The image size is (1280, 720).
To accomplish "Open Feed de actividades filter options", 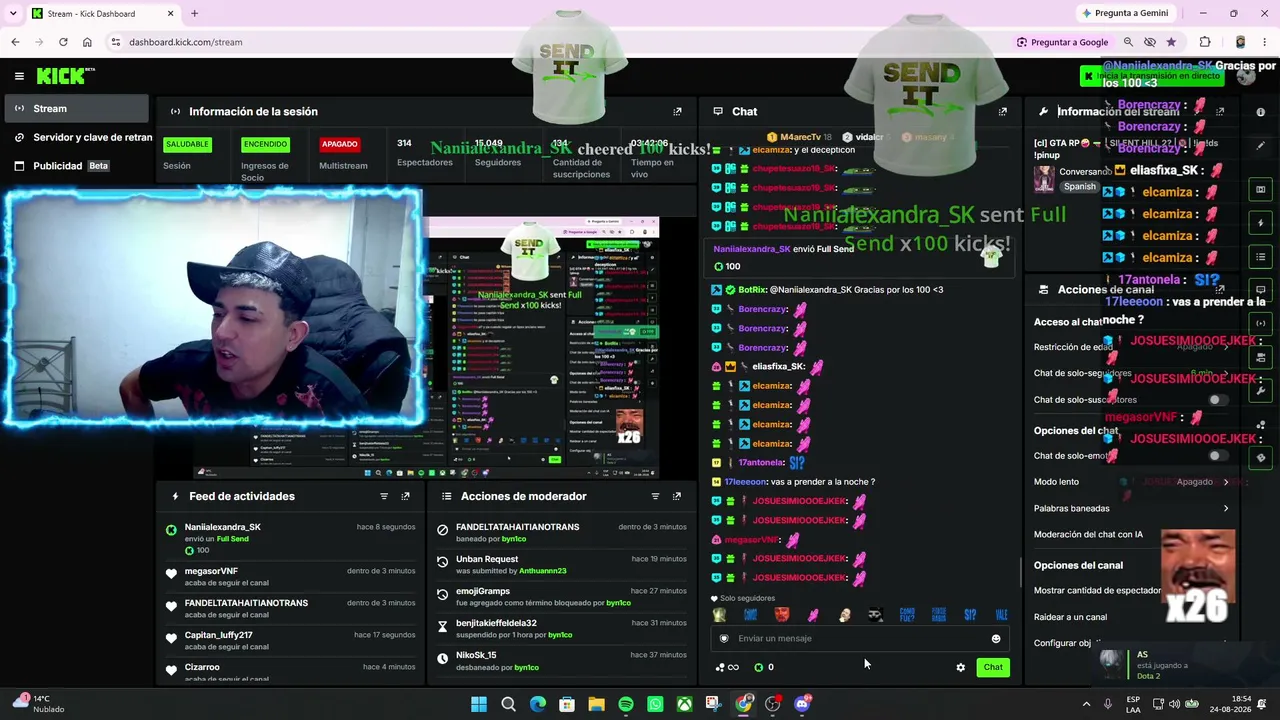I will coord(384,496).
